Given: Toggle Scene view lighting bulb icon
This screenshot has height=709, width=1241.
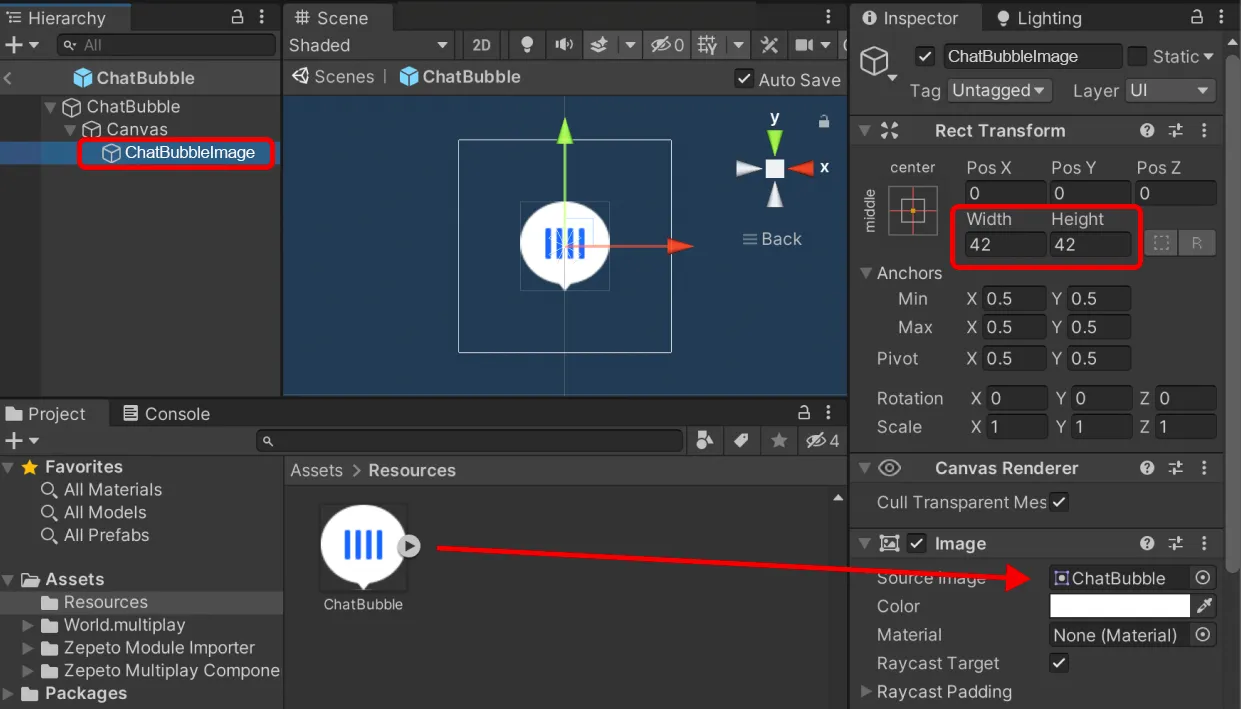Looking at the screenshot, I should pos(527,45).
